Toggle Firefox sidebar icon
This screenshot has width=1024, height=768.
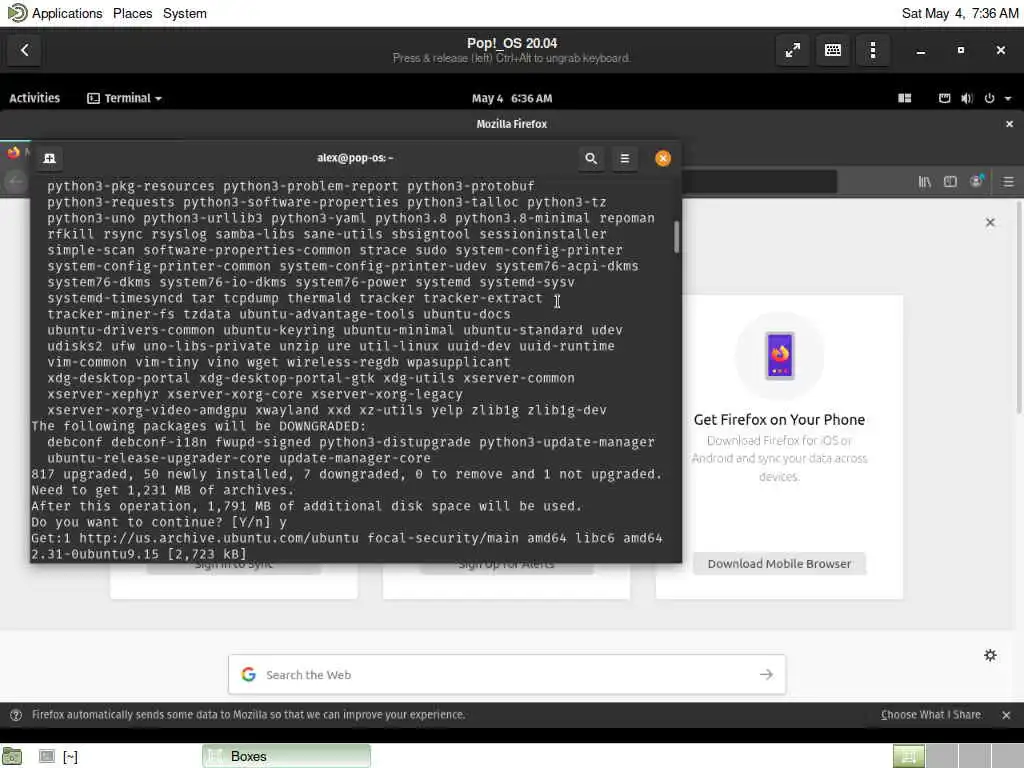(950, 182)
